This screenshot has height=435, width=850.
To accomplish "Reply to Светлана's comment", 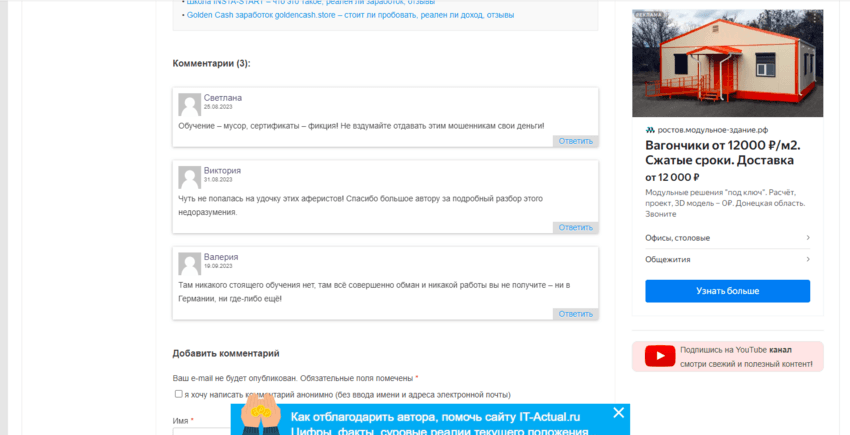I will pyautogui.click(x=575, y=141).
